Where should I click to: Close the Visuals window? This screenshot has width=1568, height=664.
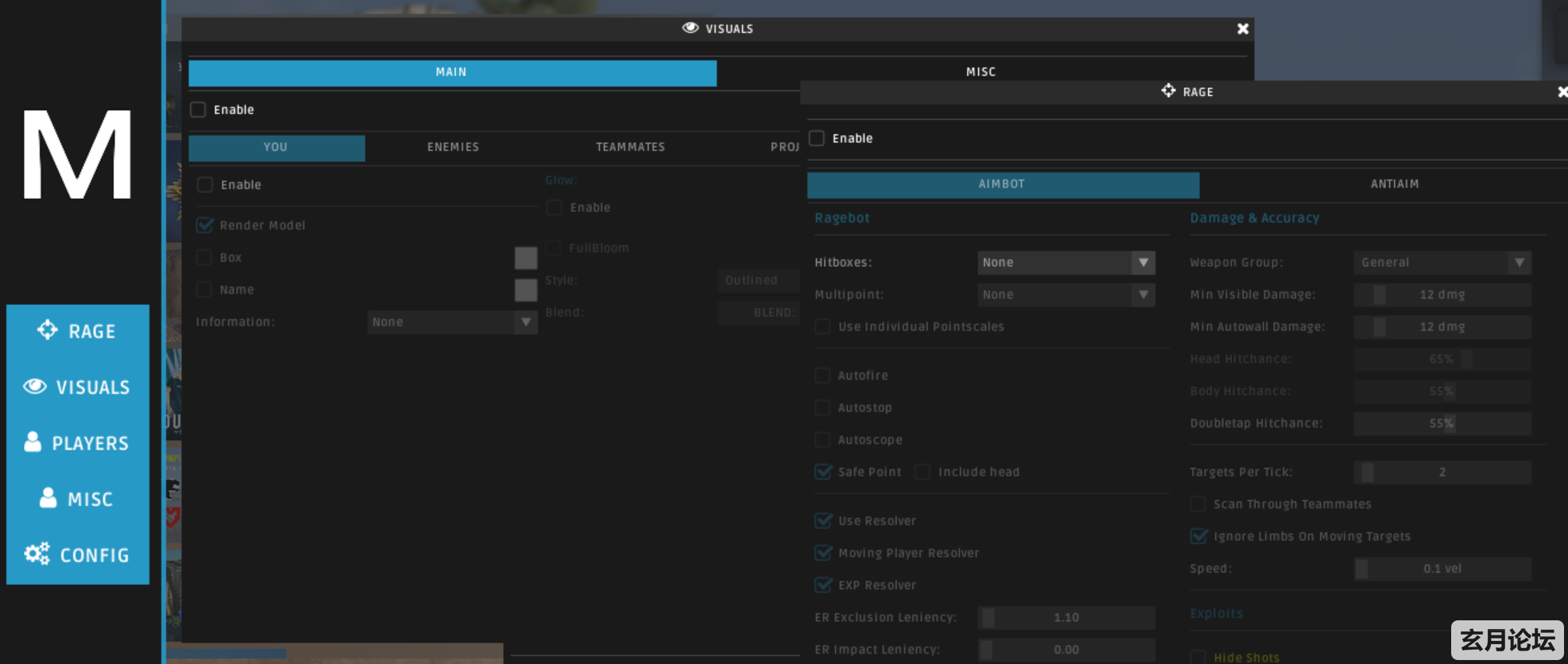(1243, 29)
